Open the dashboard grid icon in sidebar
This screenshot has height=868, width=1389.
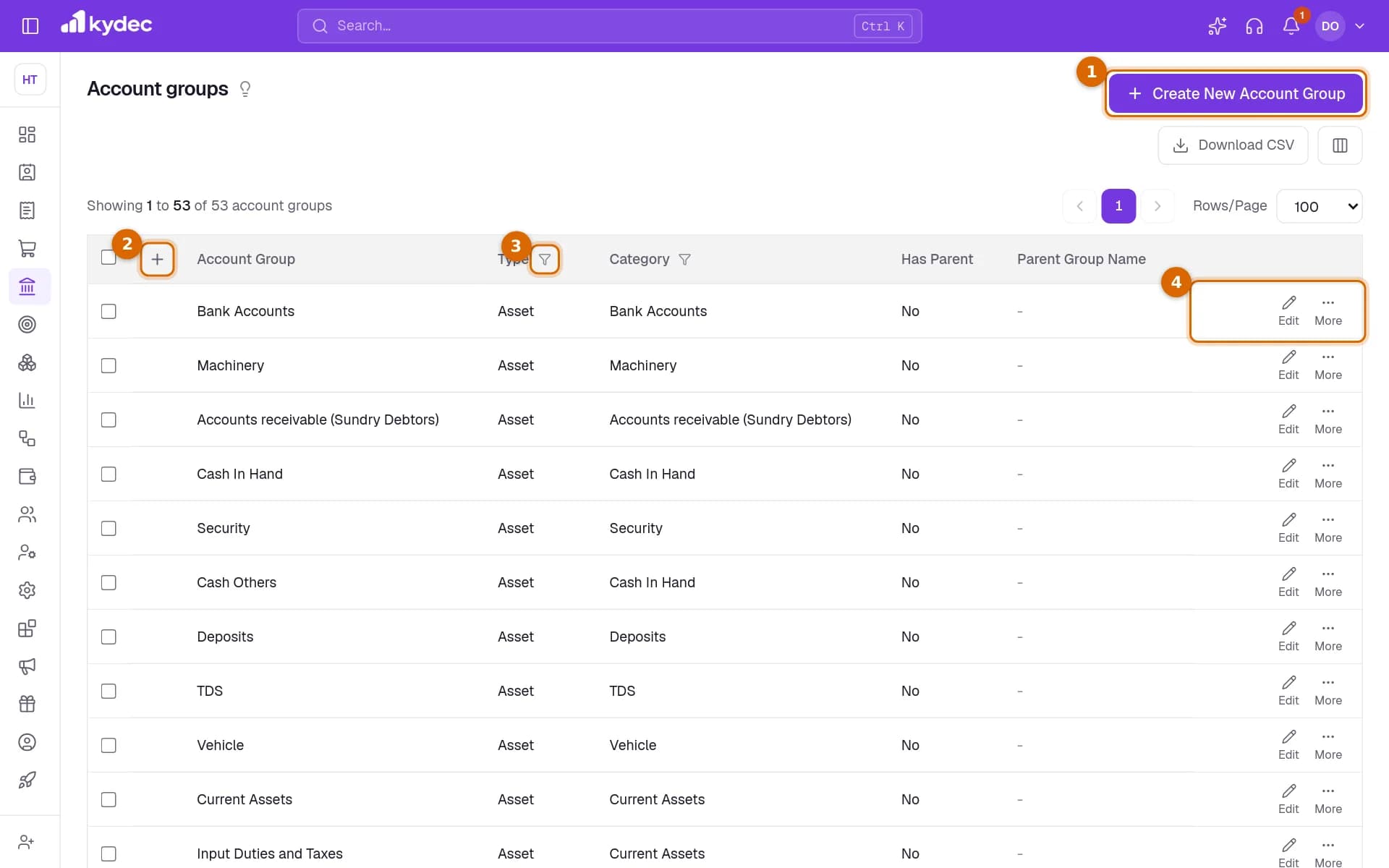pos(27,135)
